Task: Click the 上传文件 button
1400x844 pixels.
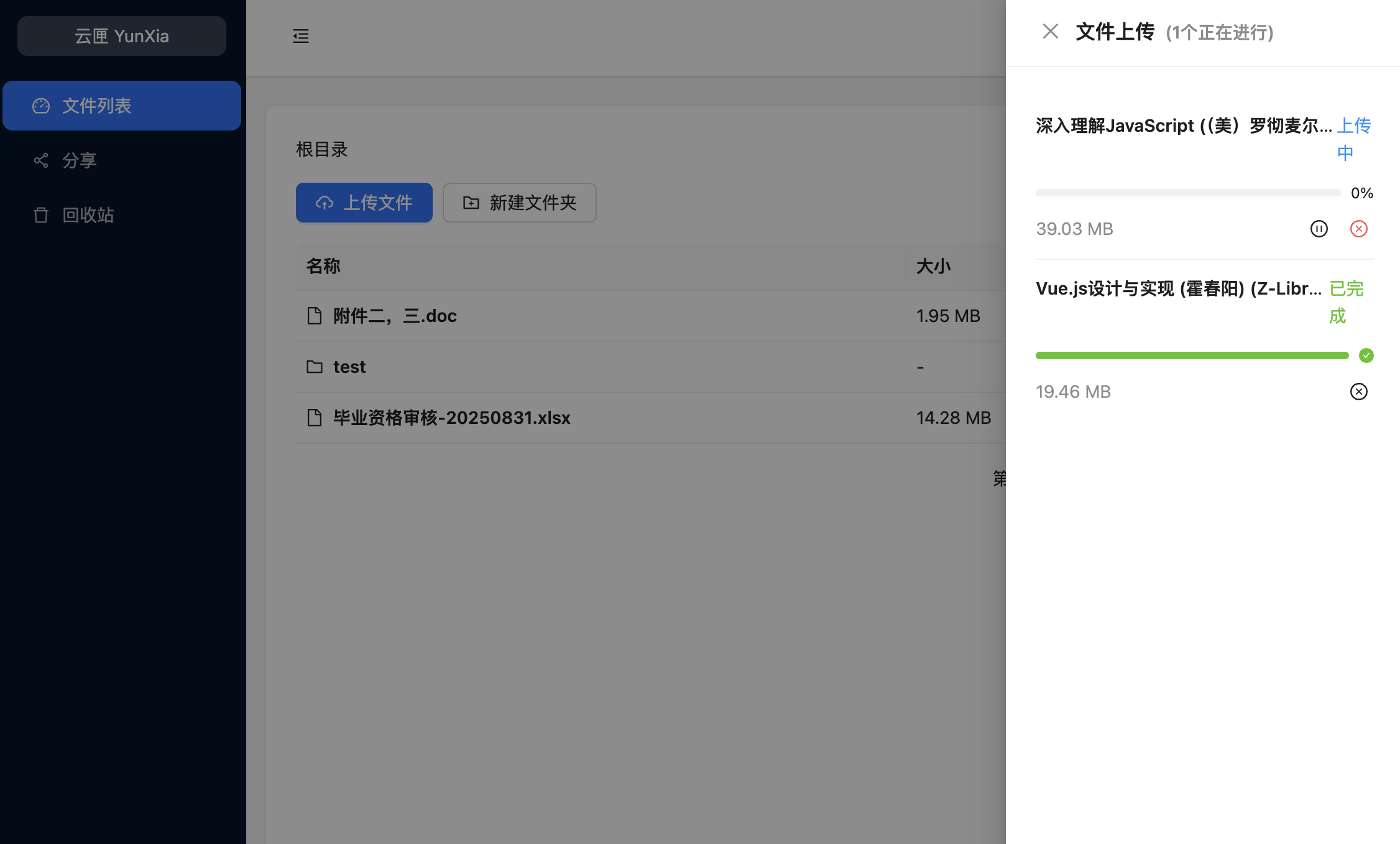Action: click(364, 203)
